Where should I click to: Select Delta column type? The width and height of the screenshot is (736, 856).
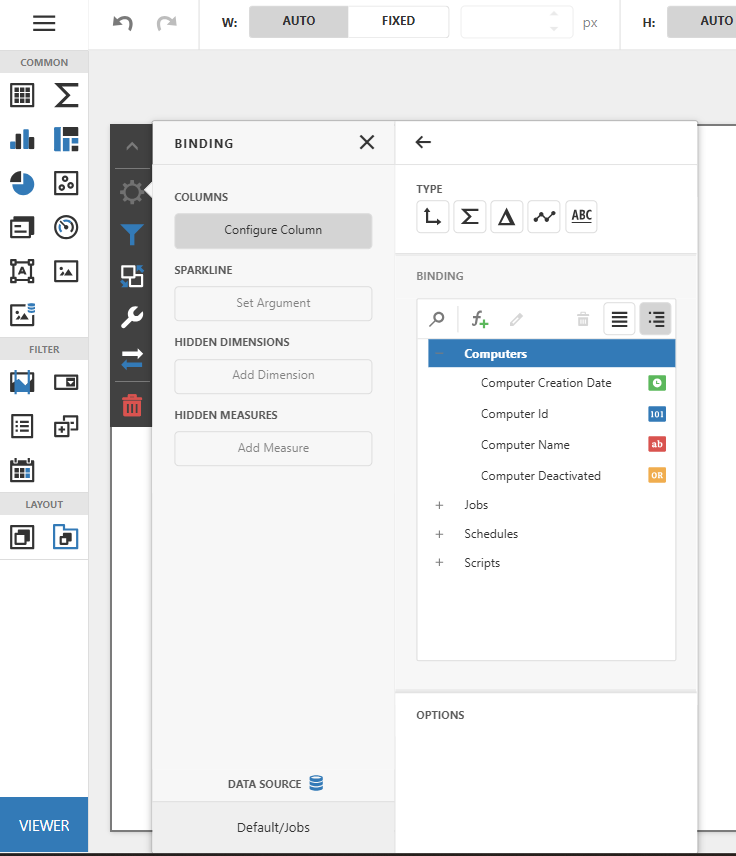tap(507, 217)
